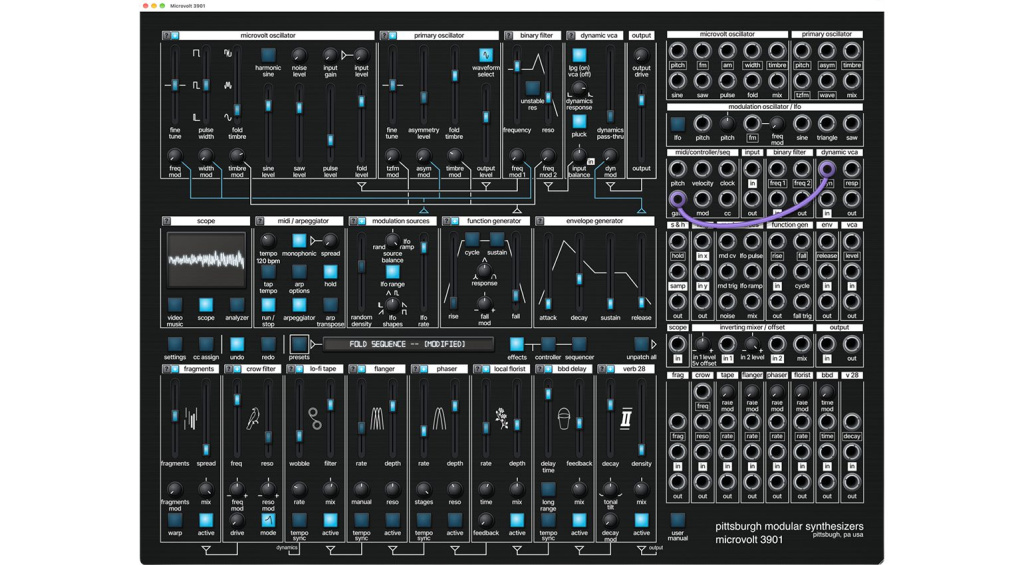The width and height of the screenshot is (1024, 565).
Task: Adjust the envelope decay slider
Action: [x=579, y=280]
